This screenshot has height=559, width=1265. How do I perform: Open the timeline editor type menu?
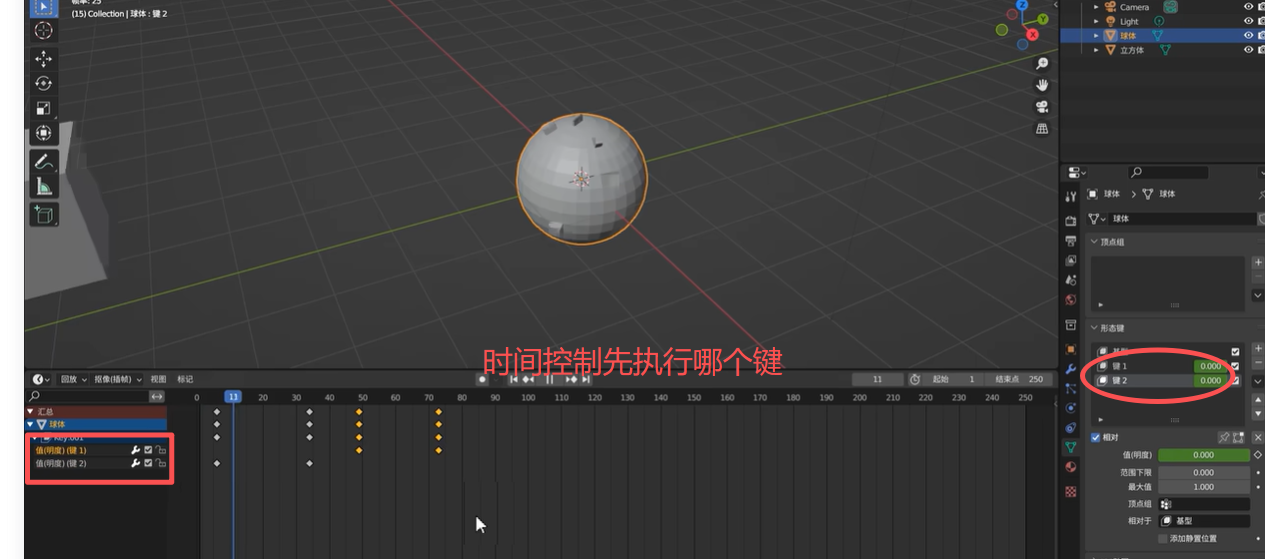click(x=42, y=379)
